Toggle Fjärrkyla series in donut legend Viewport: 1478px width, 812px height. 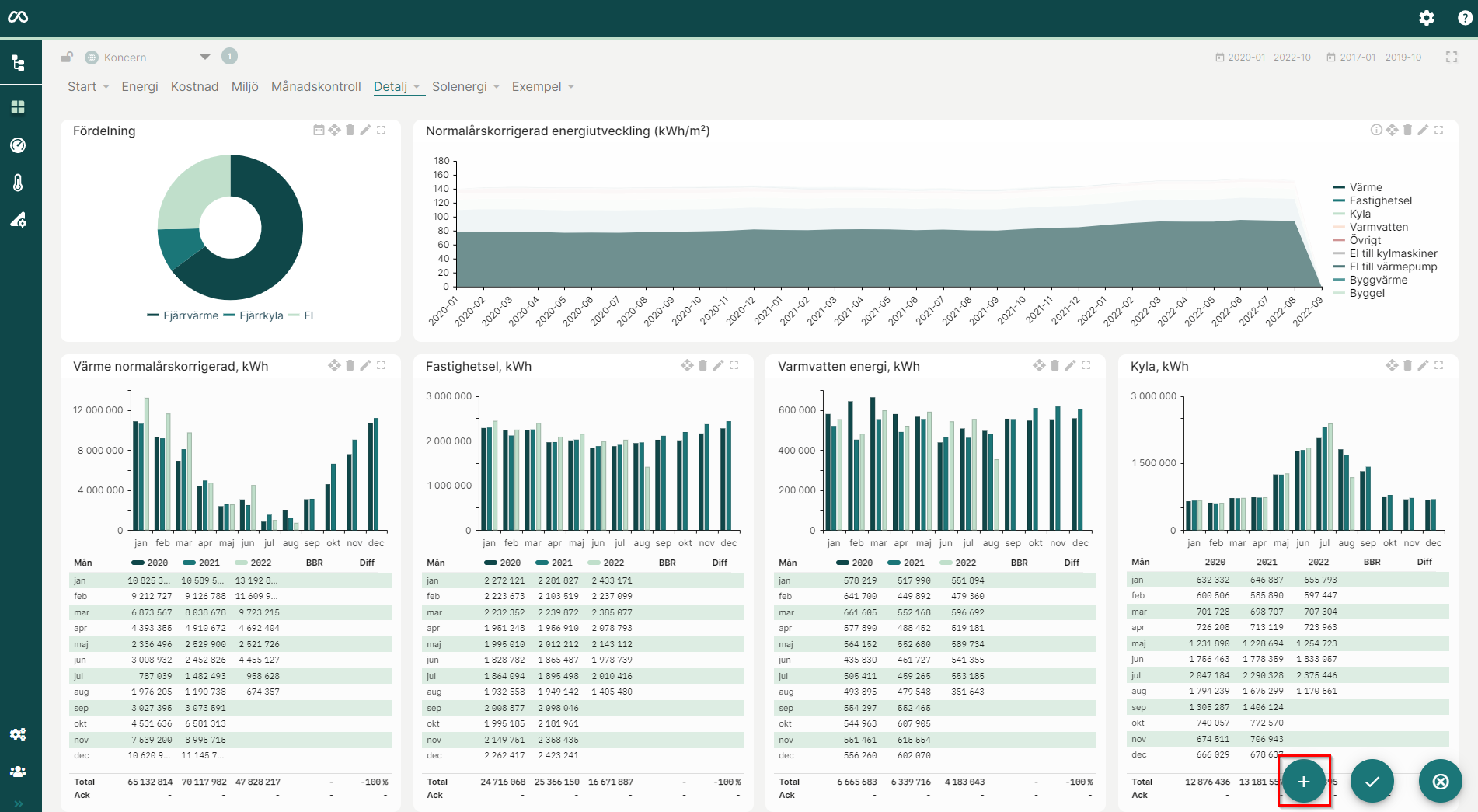point(253,315)
